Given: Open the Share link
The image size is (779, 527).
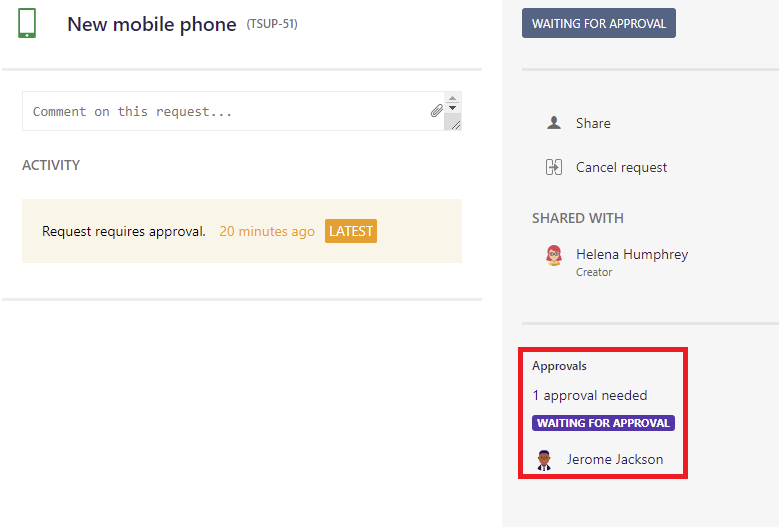Looking at the screenshot, I should (x=593, y=123).
